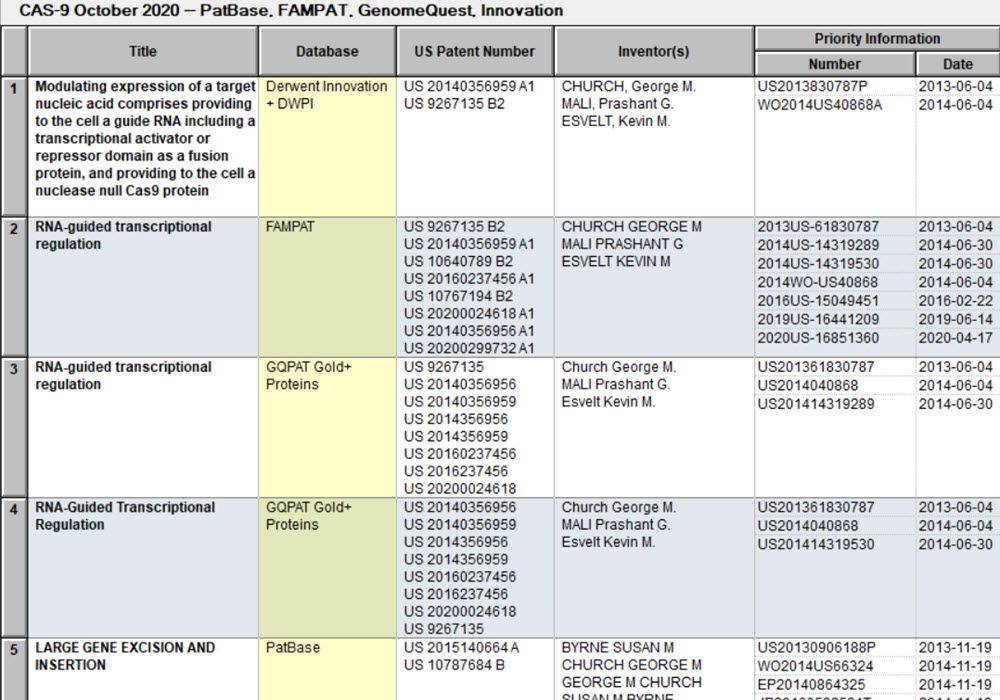The width and height of the screenshot is (1000, 700).
Task: Click the Title column header
Action: [142, 51]
